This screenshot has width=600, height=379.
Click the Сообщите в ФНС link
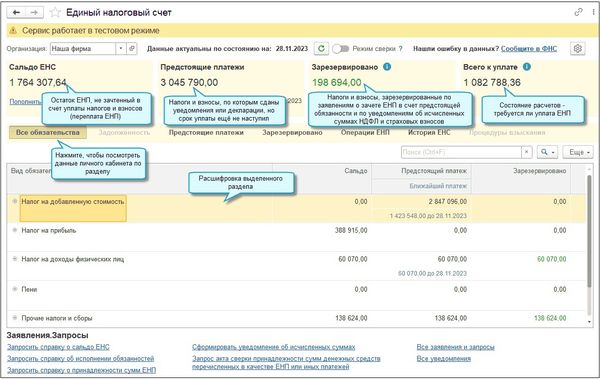[x=529, y=49]
